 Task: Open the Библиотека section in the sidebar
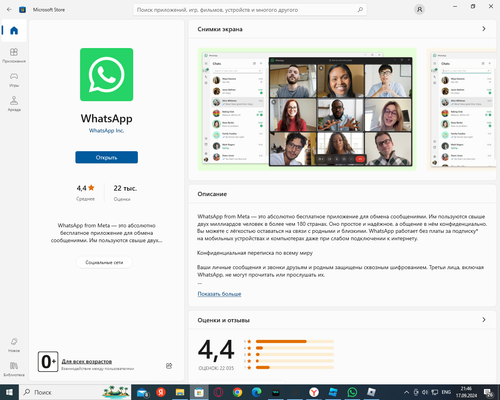pos(14,369)
